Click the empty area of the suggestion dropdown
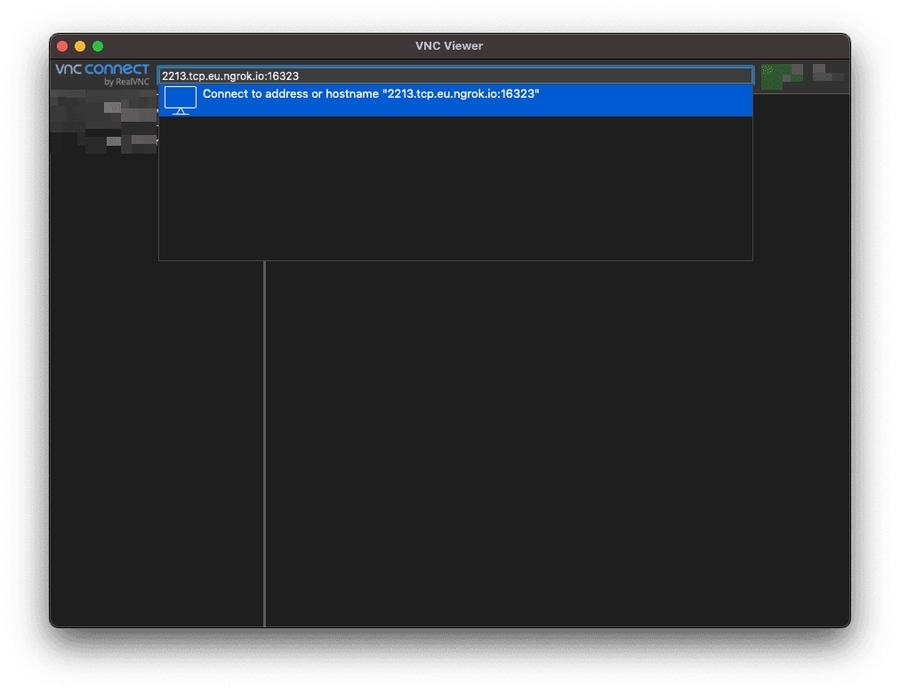The image size is (900, 693). coord(454,190)
